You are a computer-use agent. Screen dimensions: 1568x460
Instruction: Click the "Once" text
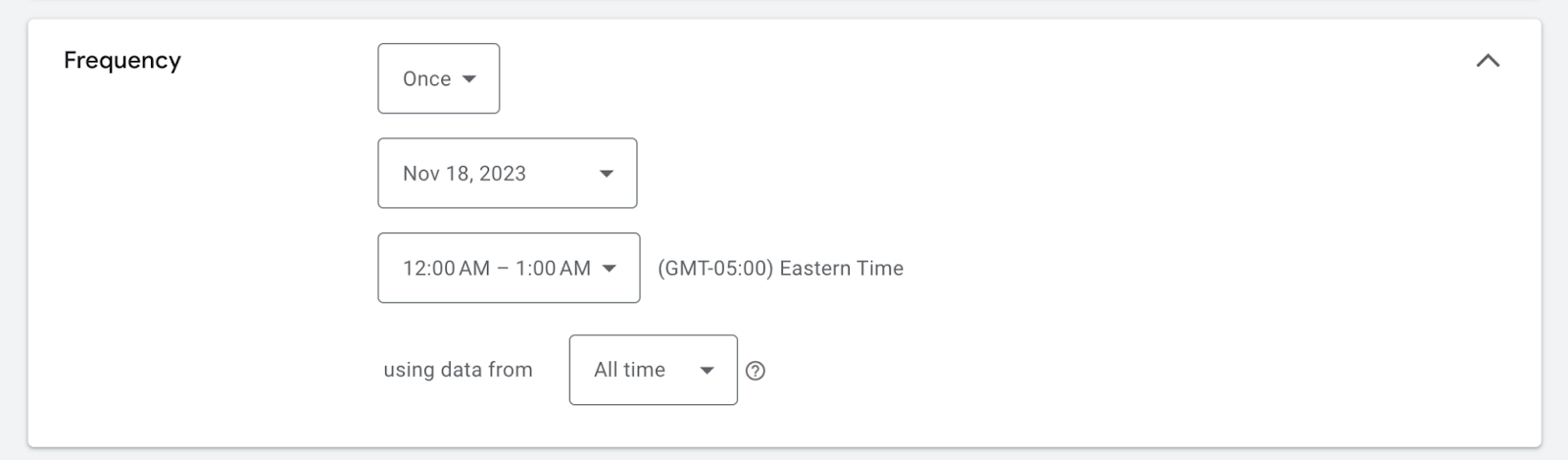[426, 79]
